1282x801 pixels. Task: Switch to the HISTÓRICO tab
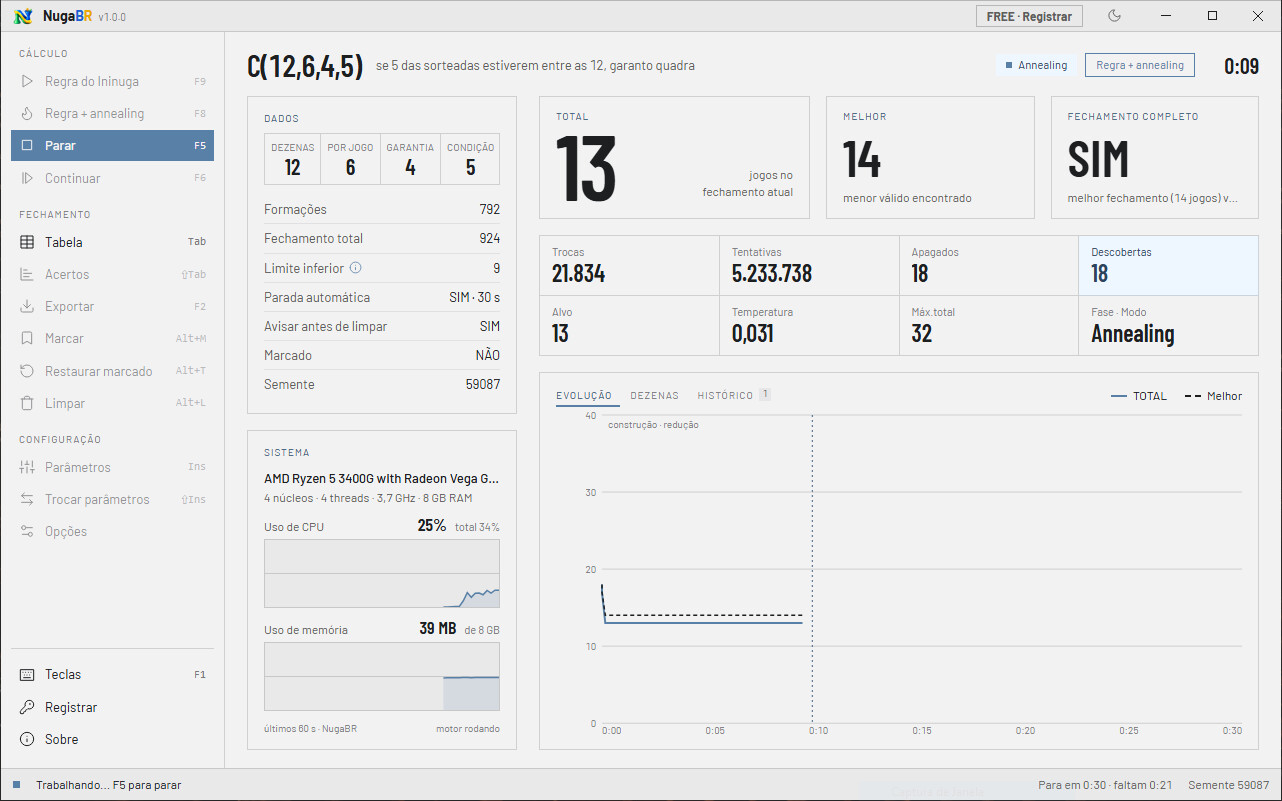point(734,396)
